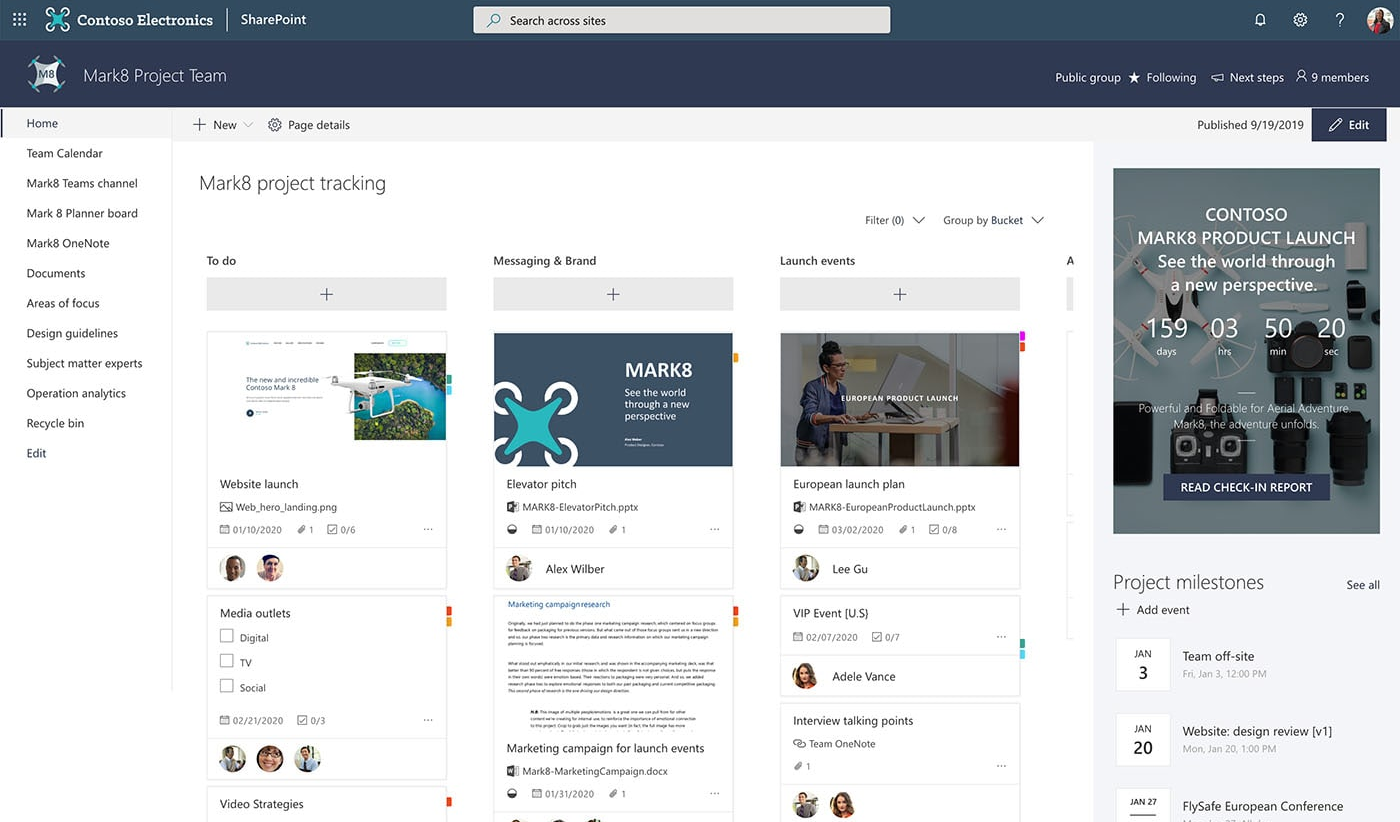Check the Social checklist item
1400x822 pixels.
point(226,686)
